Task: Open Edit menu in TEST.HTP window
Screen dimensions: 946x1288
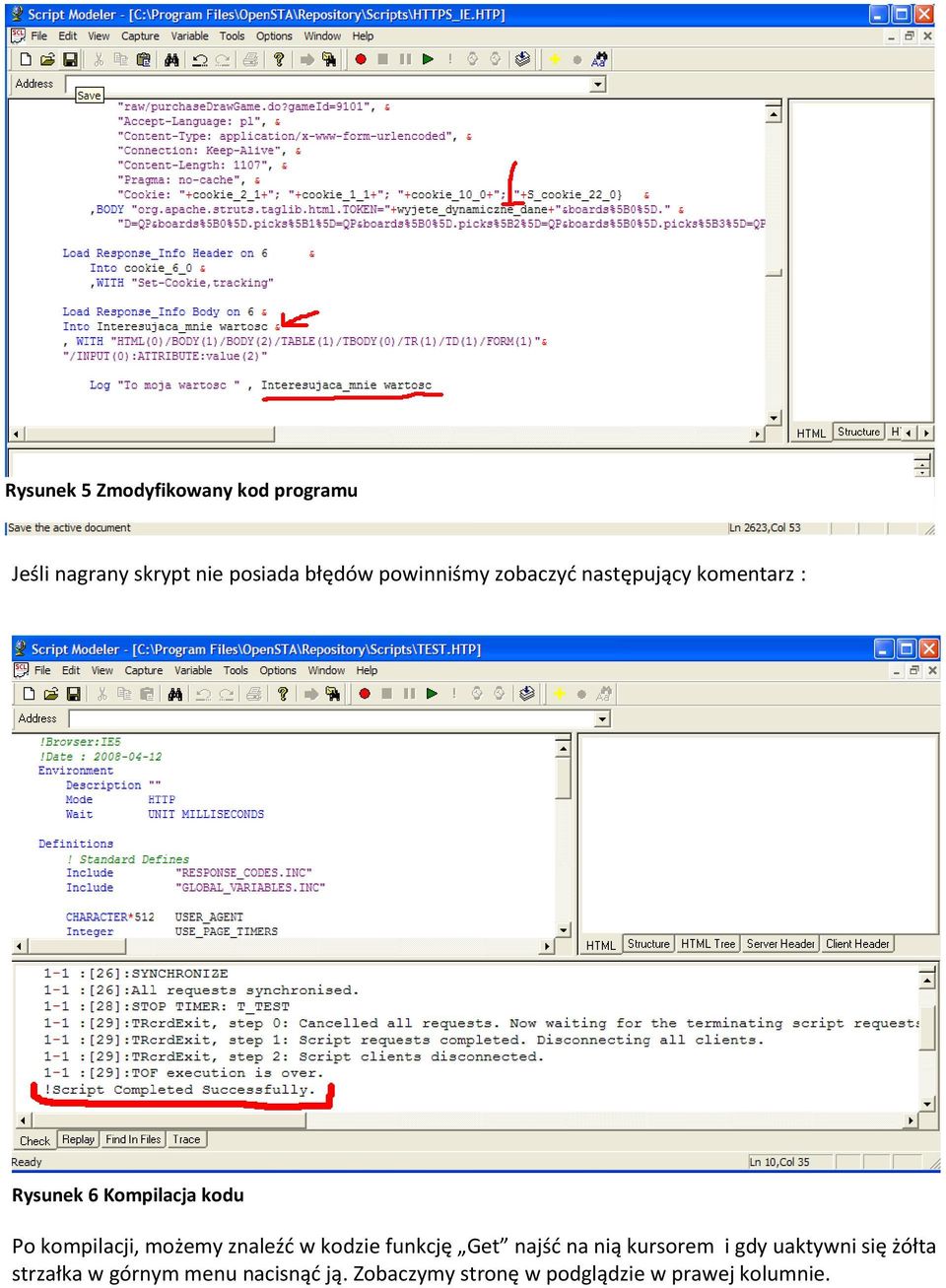Action: tap(71, 671)
